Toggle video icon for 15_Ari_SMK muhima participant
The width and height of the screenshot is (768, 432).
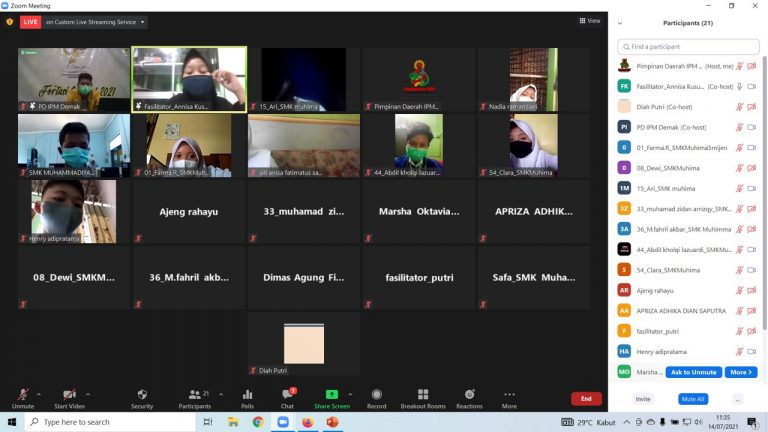(x=752, y=189)
